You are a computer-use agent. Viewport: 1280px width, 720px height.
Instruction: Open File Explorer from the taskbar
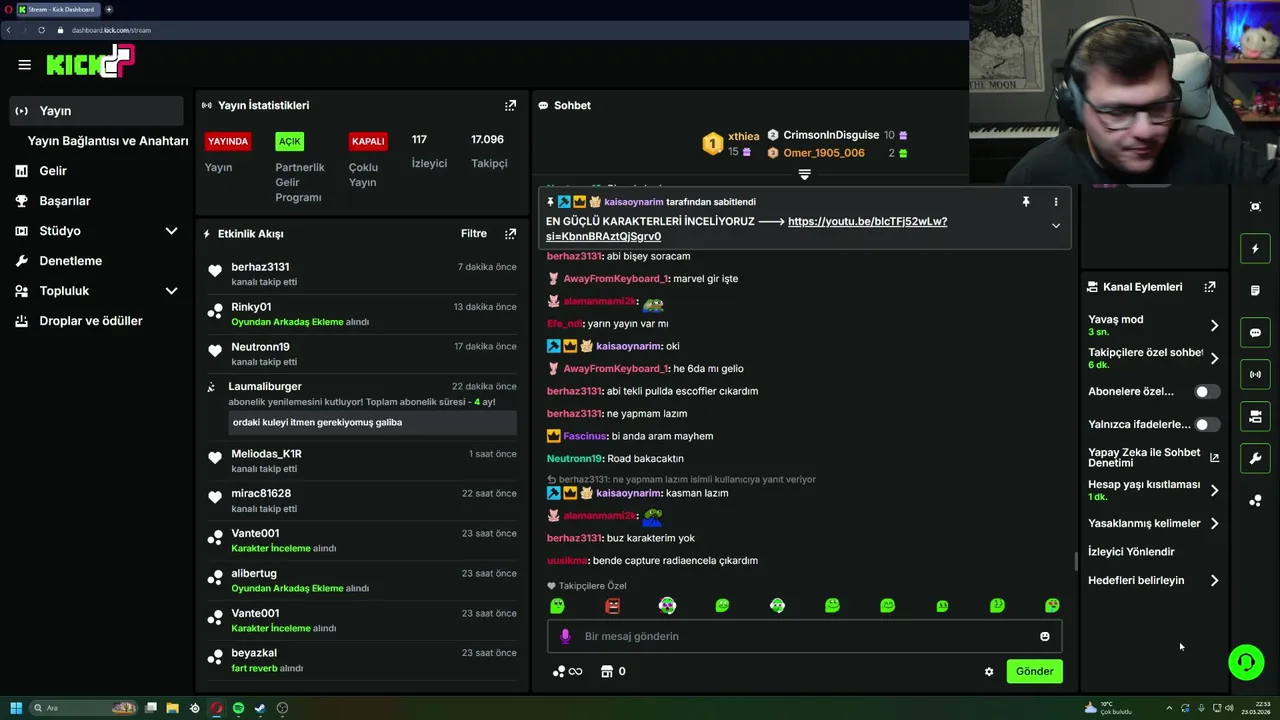point(172,708)
